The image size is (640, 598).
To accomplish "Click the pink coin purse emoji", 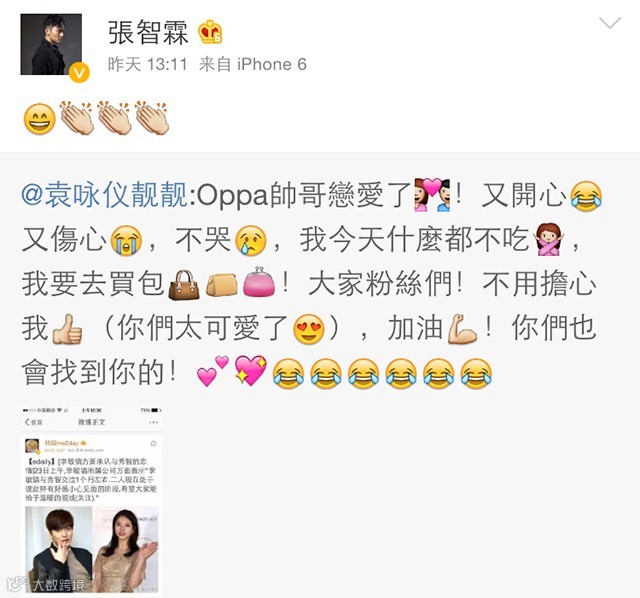I will (x=259, y=282).
